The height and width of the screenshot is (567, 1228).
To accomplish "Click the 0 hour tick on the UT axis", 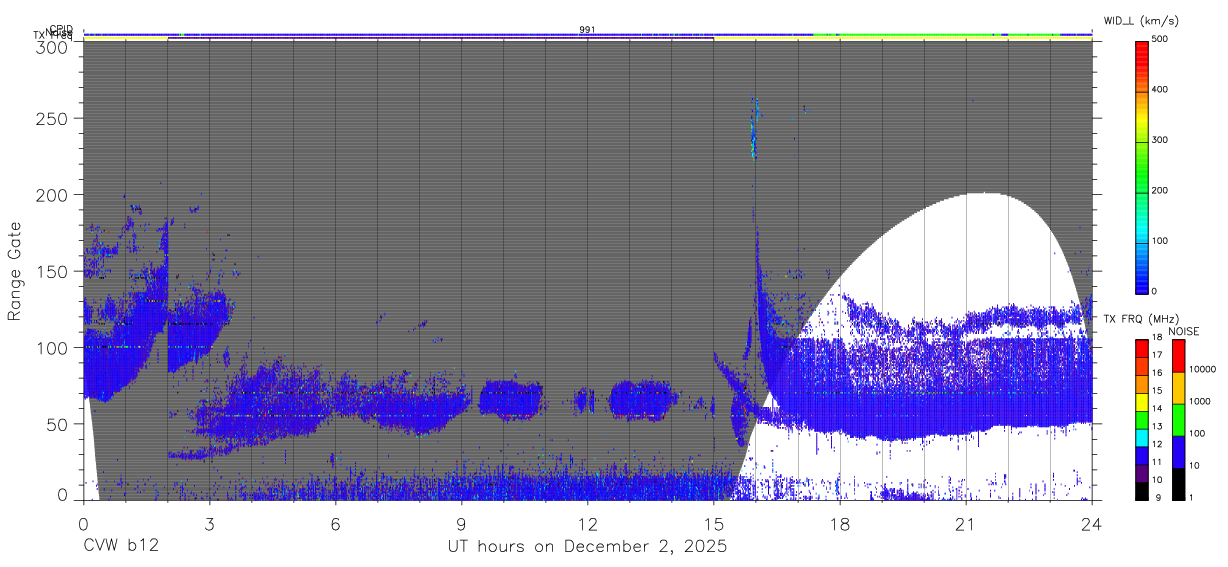I will tap(83, 523).
